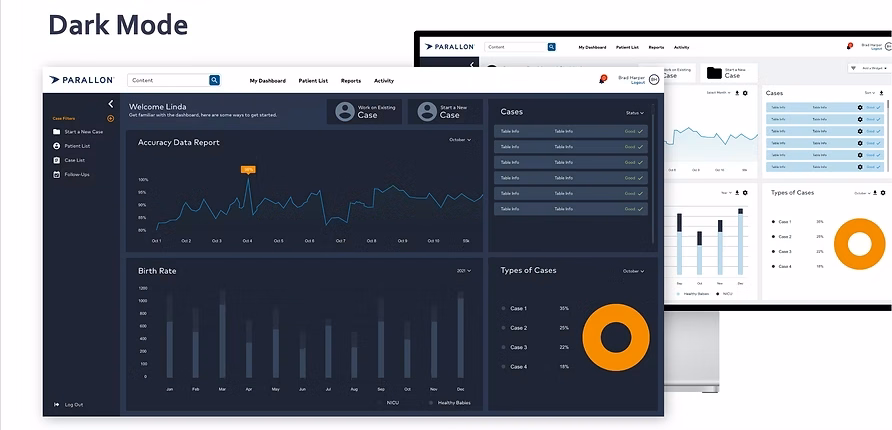The width and height of the screenshot is (892, 430).
Task: Click the Parallon logo in light monitor dashboard
Action: coord(449,47)
